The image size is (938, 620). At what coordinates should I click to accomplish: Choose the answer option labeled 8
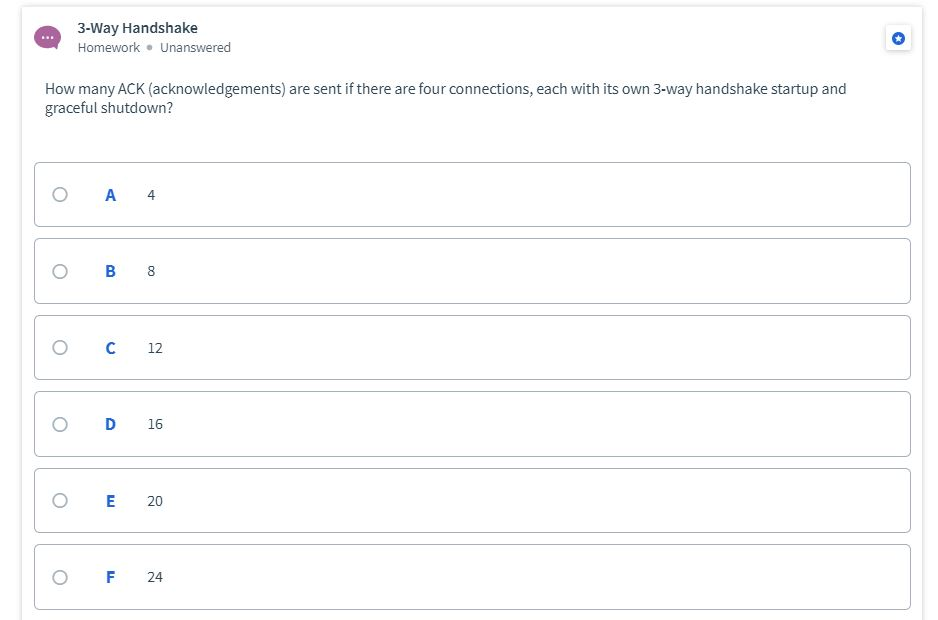(150, 271)
